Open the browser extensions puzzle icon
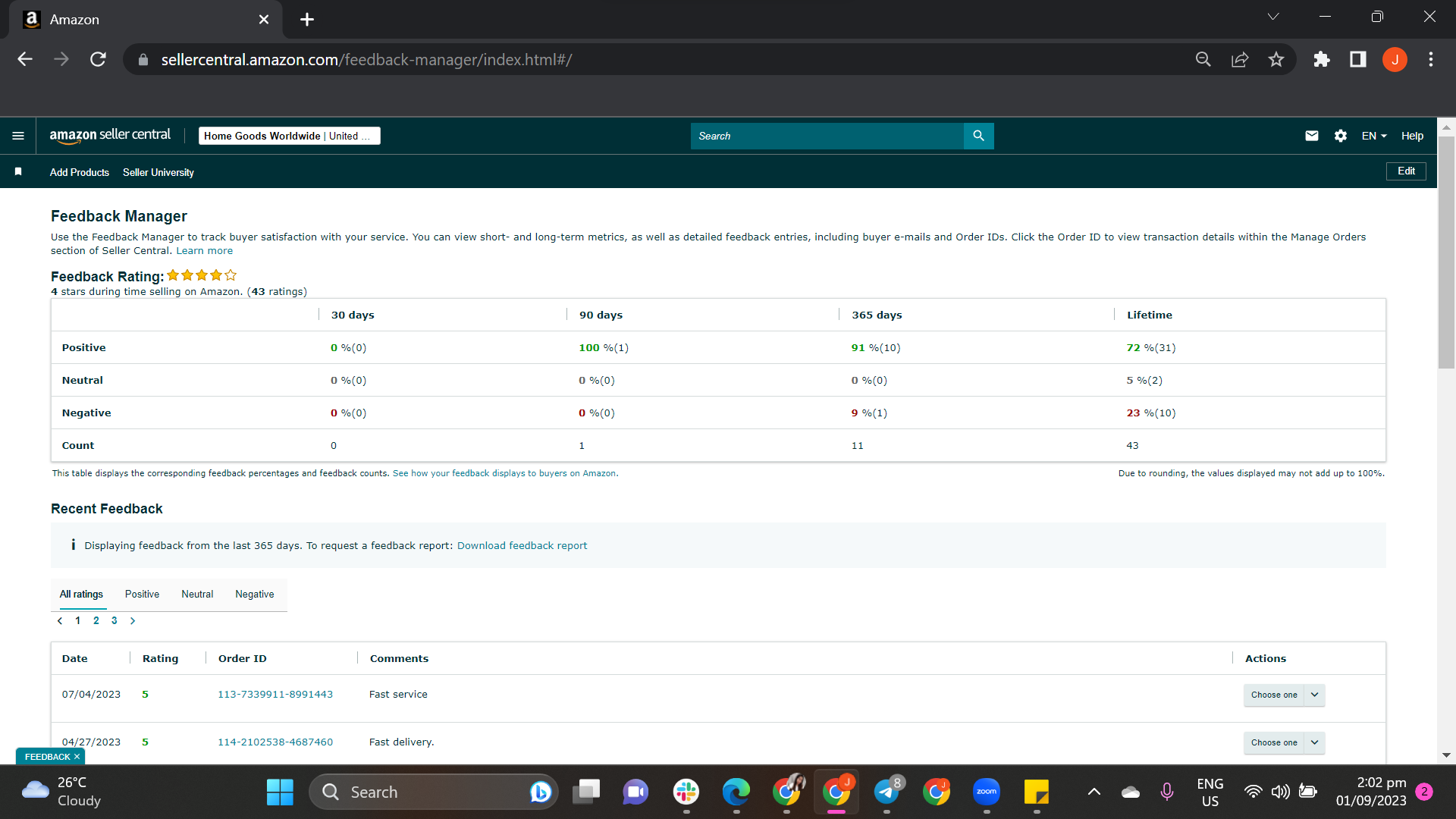 (x=1322, y=59)
